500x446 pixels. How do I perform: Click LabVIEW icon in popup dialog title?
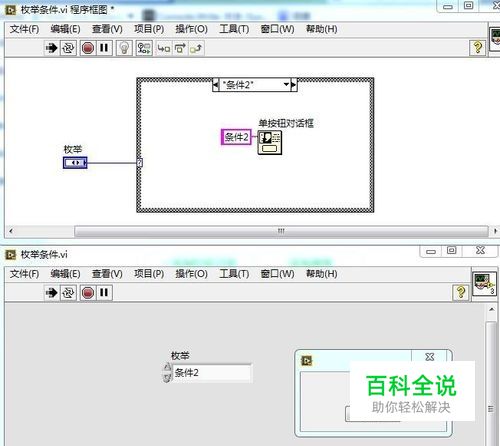pos(306,361)
